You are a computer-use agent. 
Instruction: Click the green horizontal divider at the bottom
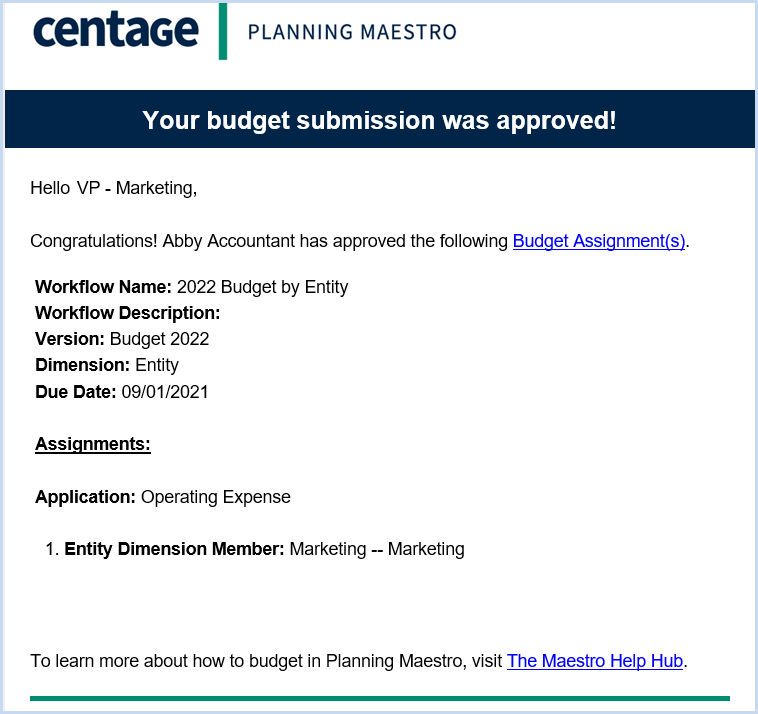click(379, 698)
